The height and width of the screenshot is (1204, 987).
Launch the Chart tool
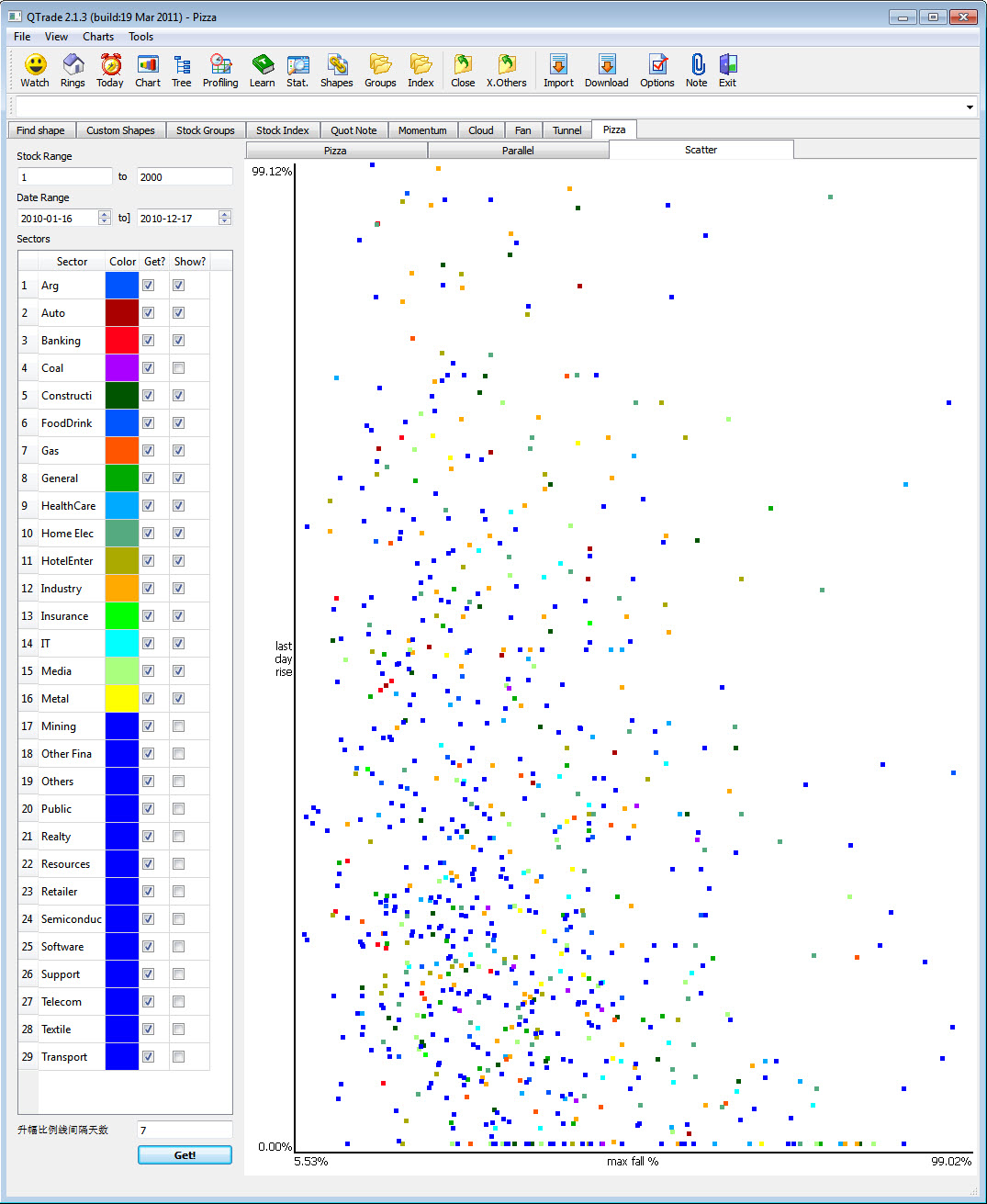(147, 69)
